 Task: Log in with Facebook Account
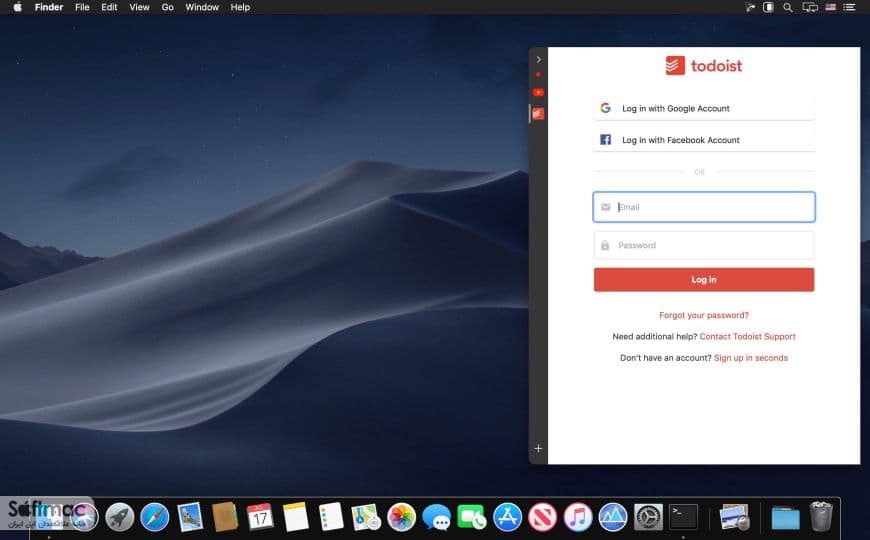click(x=704, y=140)
